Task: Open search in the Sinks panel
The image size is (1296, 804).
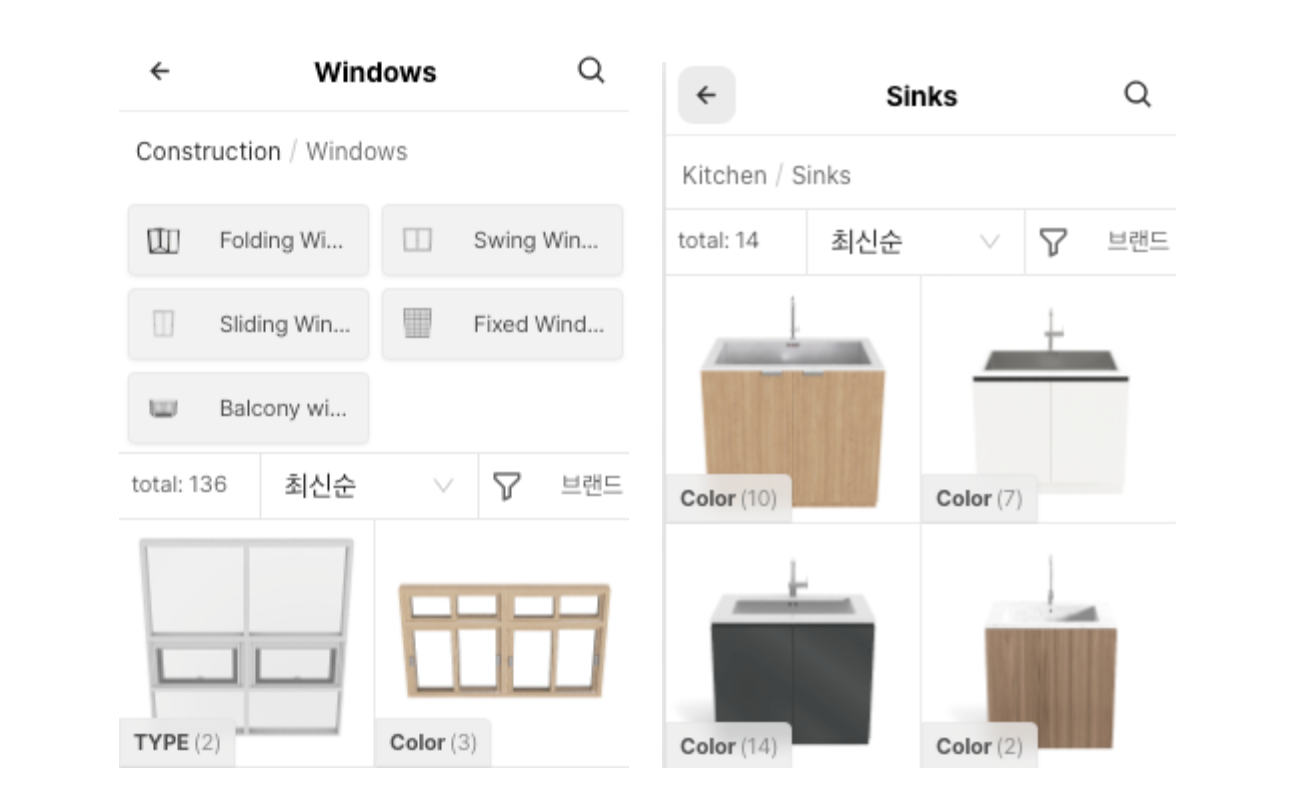Action: click(x=1137, y=95)
